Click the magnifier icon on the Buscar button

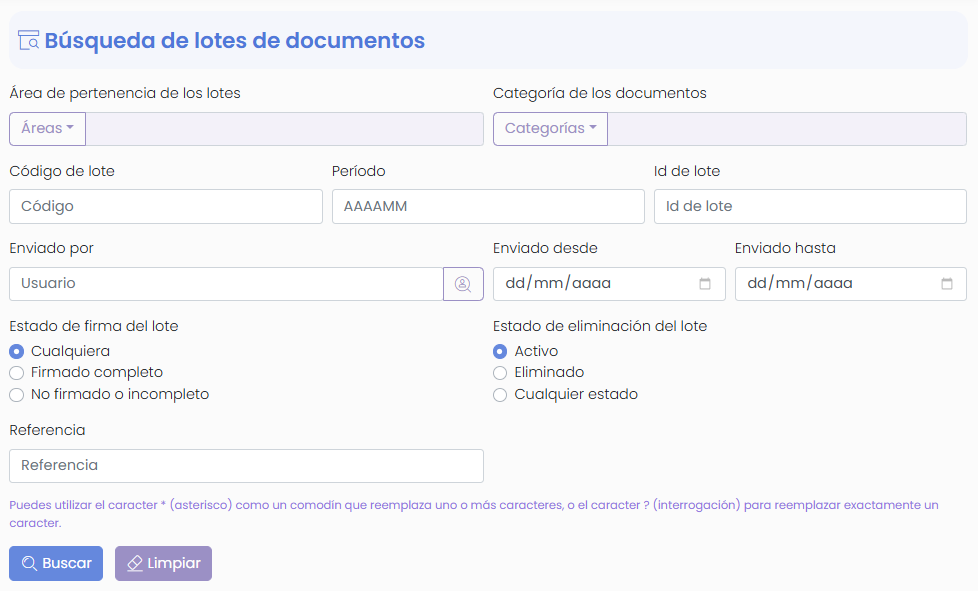click(31, 563)
